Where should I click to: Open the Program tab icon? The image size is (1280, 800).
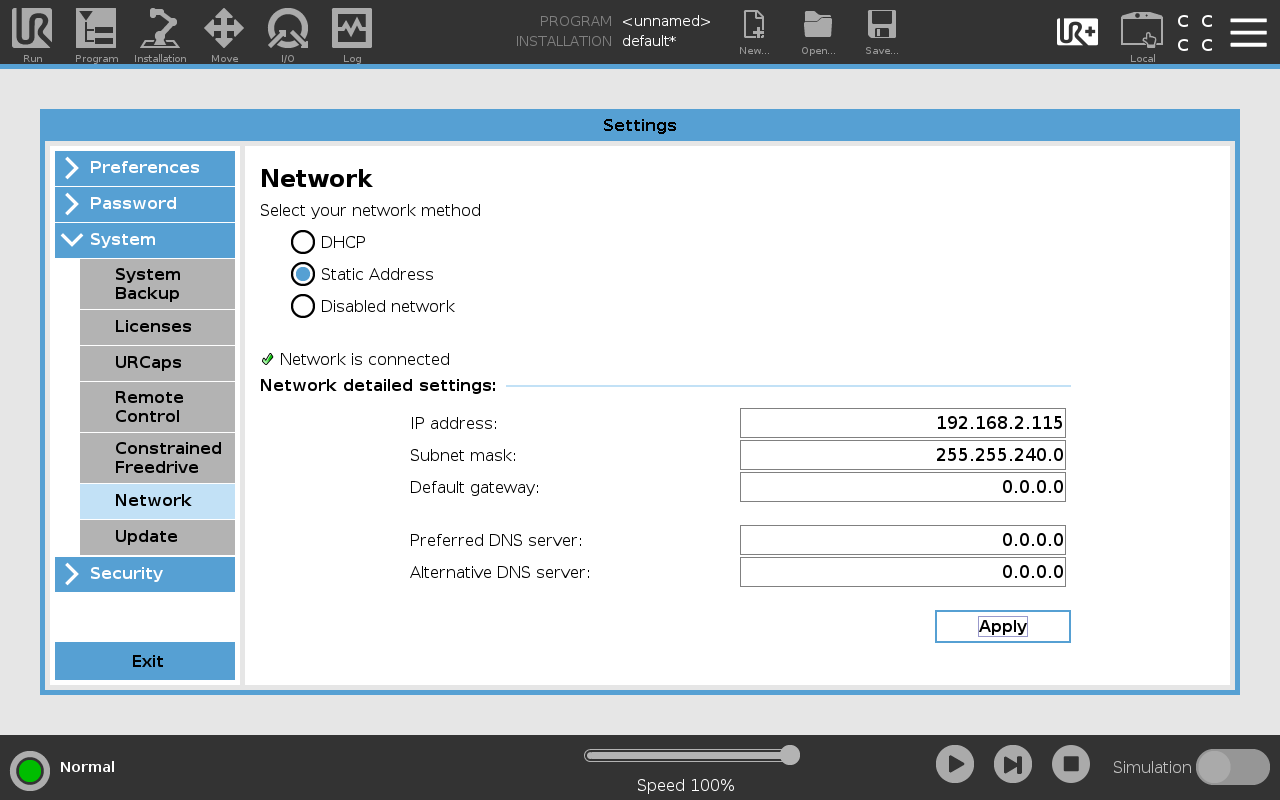point(96,29)
